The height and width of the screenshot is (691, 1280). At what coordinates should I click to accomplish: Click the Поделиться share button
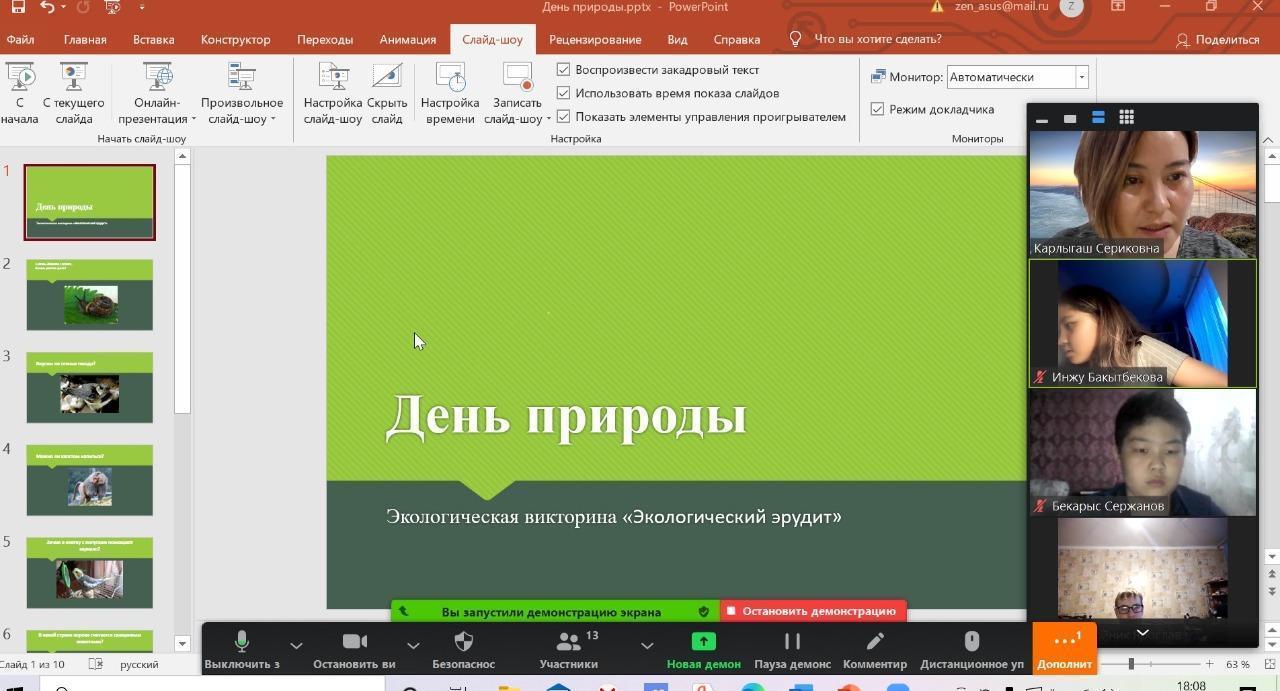1218,39
